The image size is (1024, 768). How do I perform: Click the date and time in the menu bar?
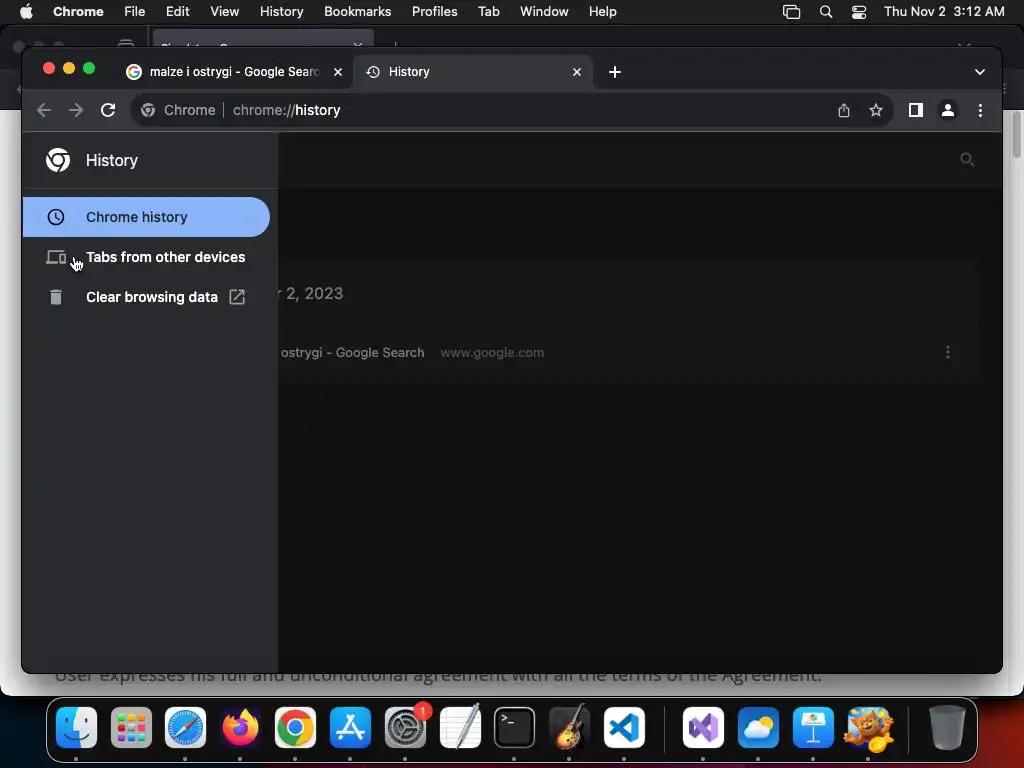(x=944, y=11)
